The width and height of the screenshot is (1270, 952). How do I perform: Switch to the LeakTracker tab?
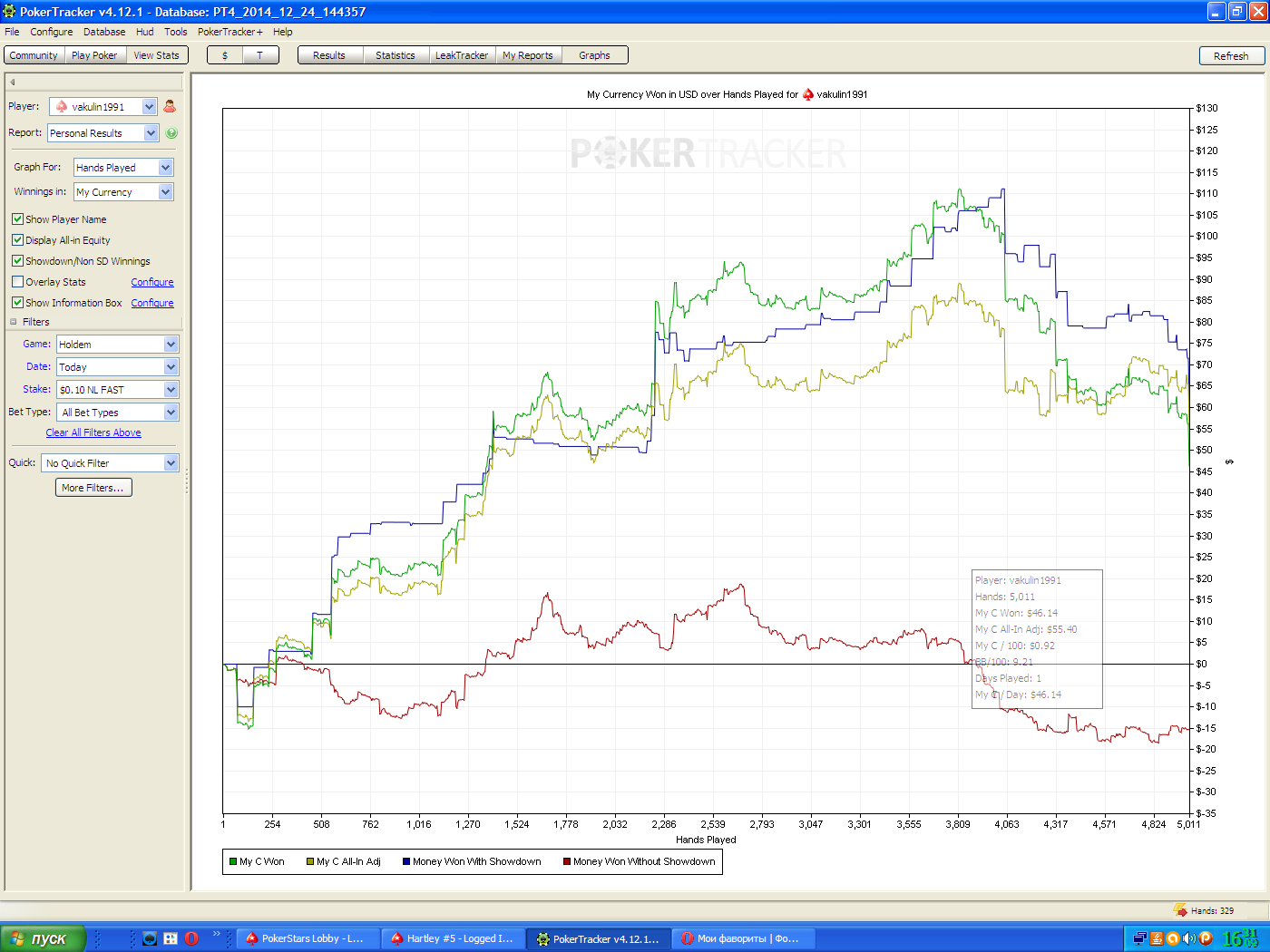pyautogui.click(x=461, y=55)
